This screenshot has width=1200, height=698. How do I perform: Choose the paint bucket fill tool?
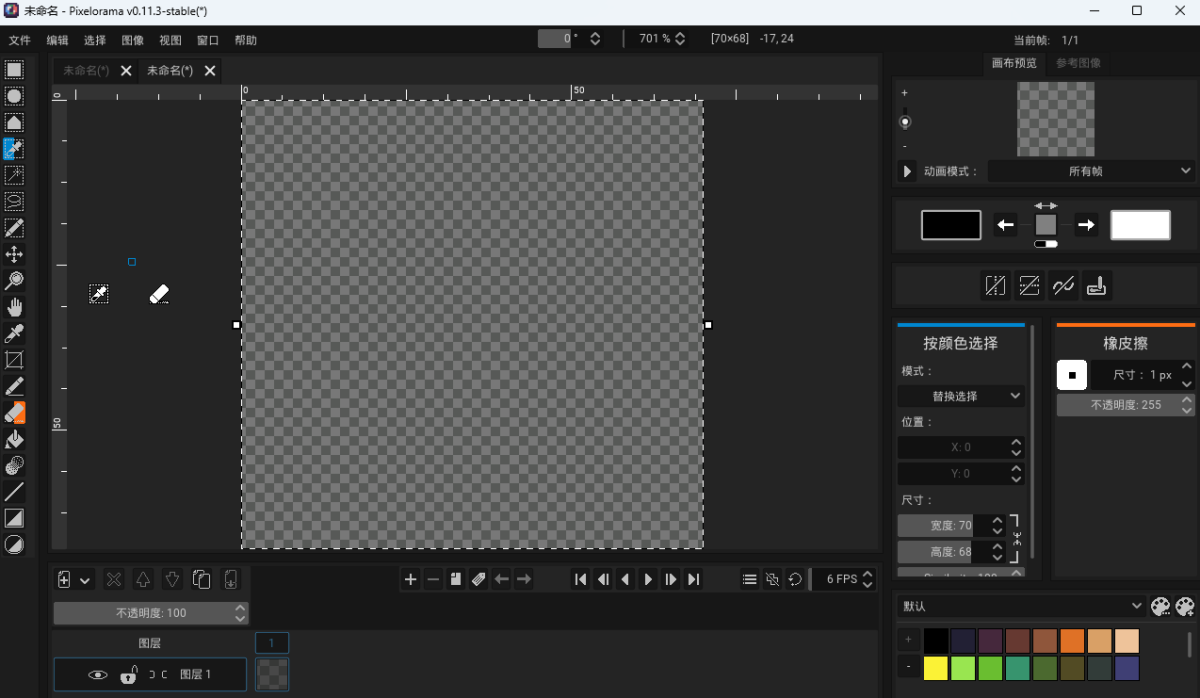point(14,439)
